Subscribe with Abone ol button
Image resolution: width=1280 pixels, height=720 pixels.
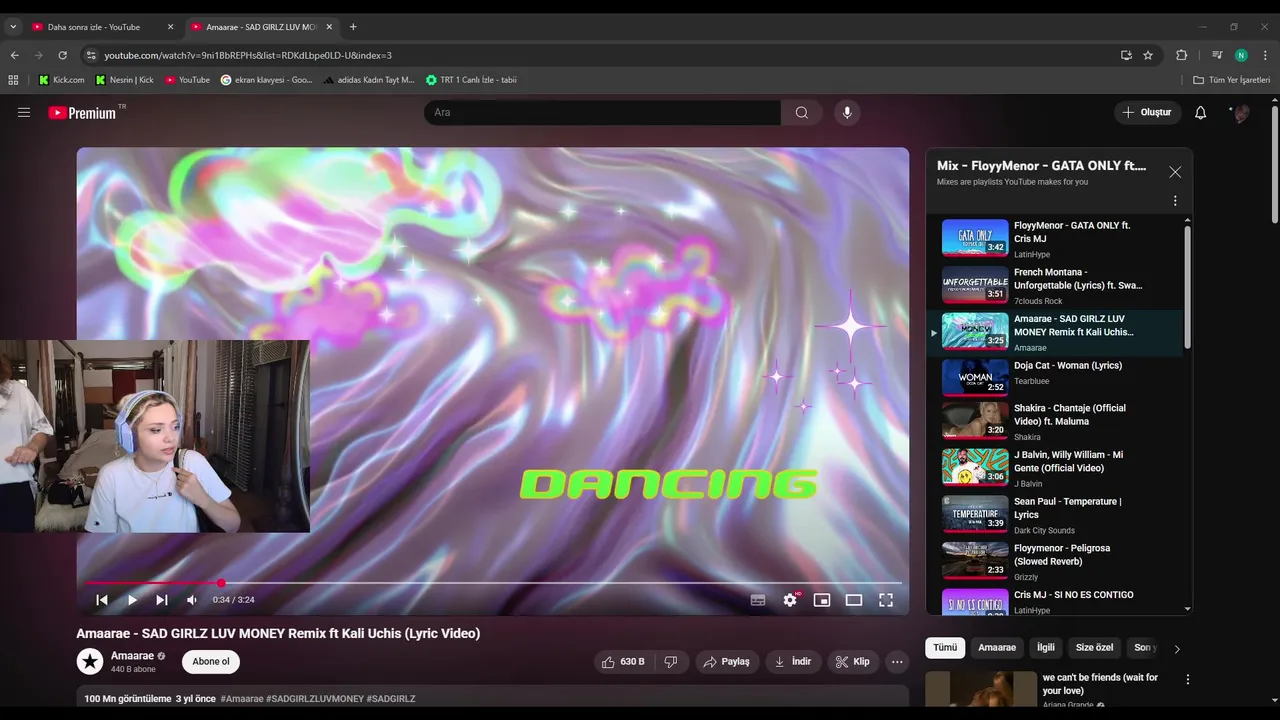click(x=211, y=662)
